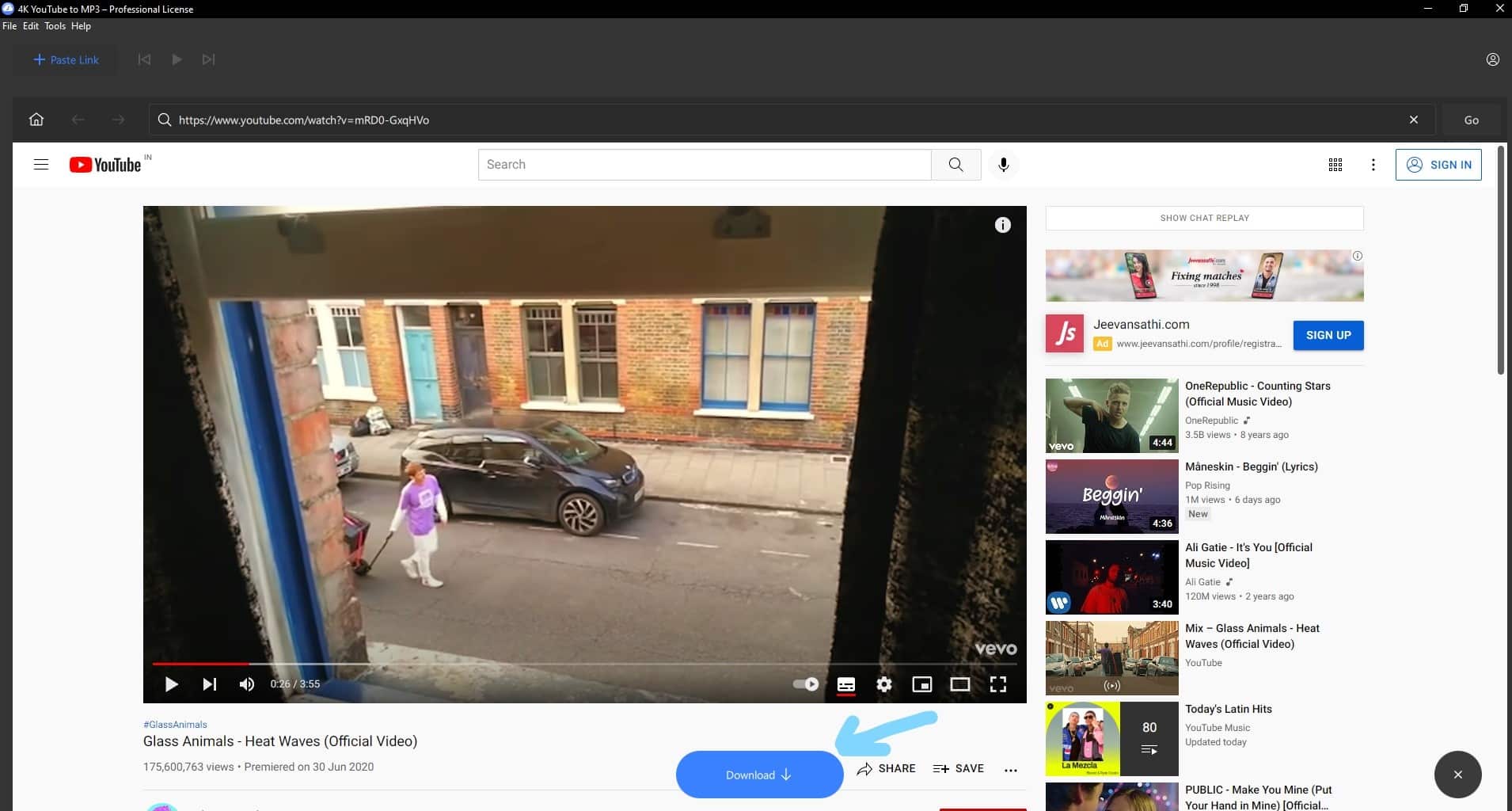Open YouTube settings three-dot menu
This screenshot has width=1512, height=811.
tap(1373, 165)
